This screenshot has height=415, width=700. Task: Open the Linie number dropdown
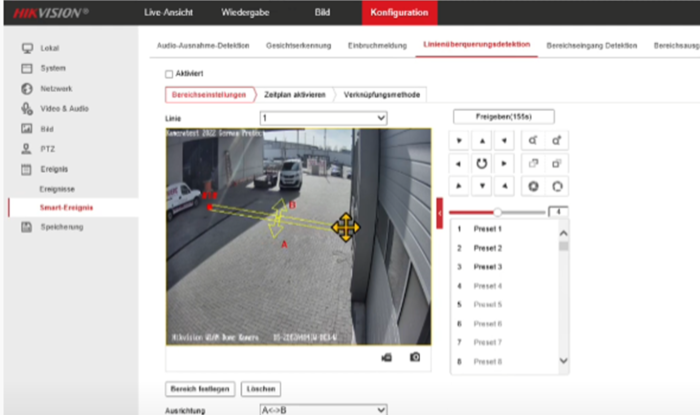pos(323,118)
